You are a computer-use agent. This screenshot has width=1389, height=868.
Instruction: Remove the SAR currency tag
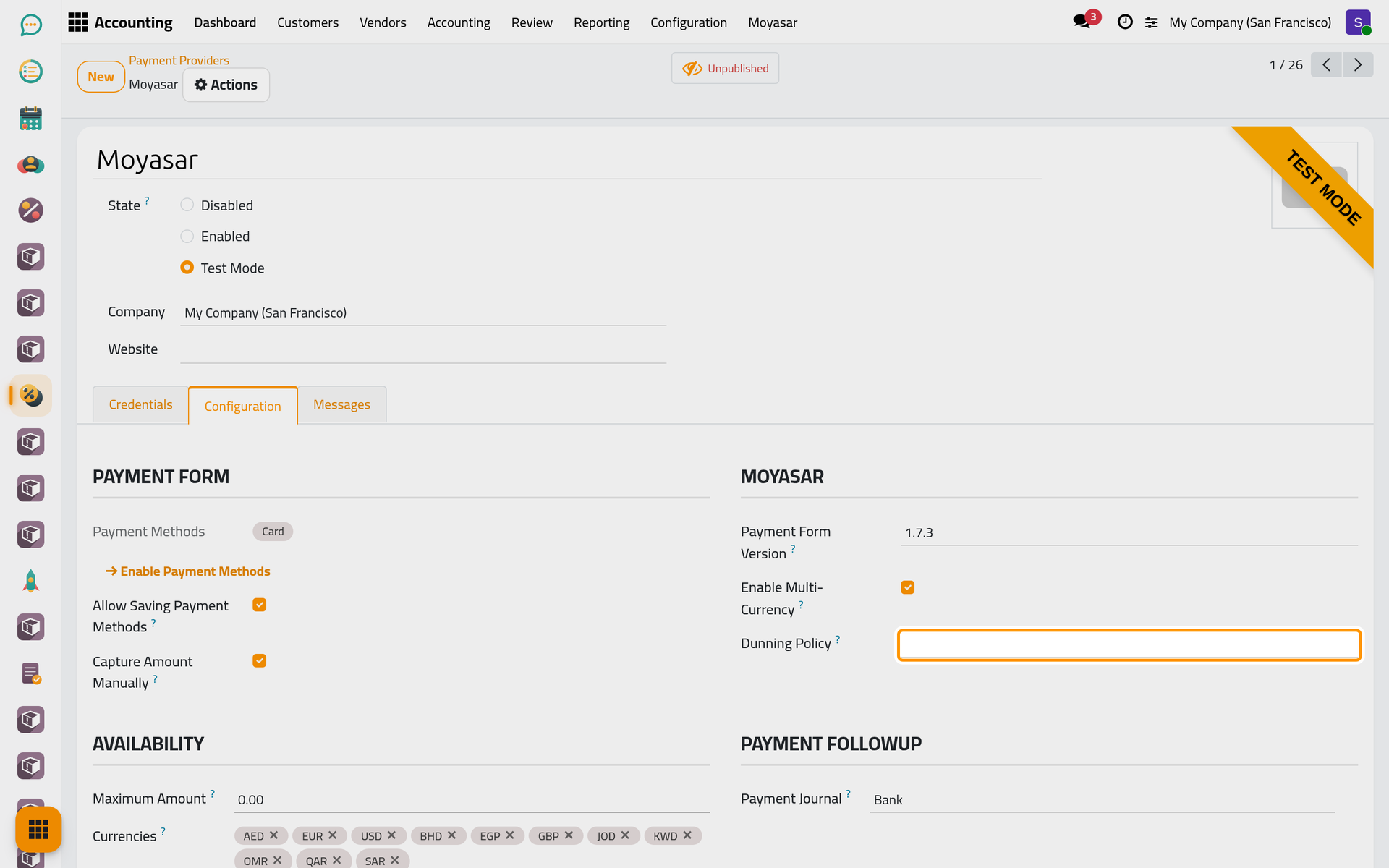click(x=395, y=860)
